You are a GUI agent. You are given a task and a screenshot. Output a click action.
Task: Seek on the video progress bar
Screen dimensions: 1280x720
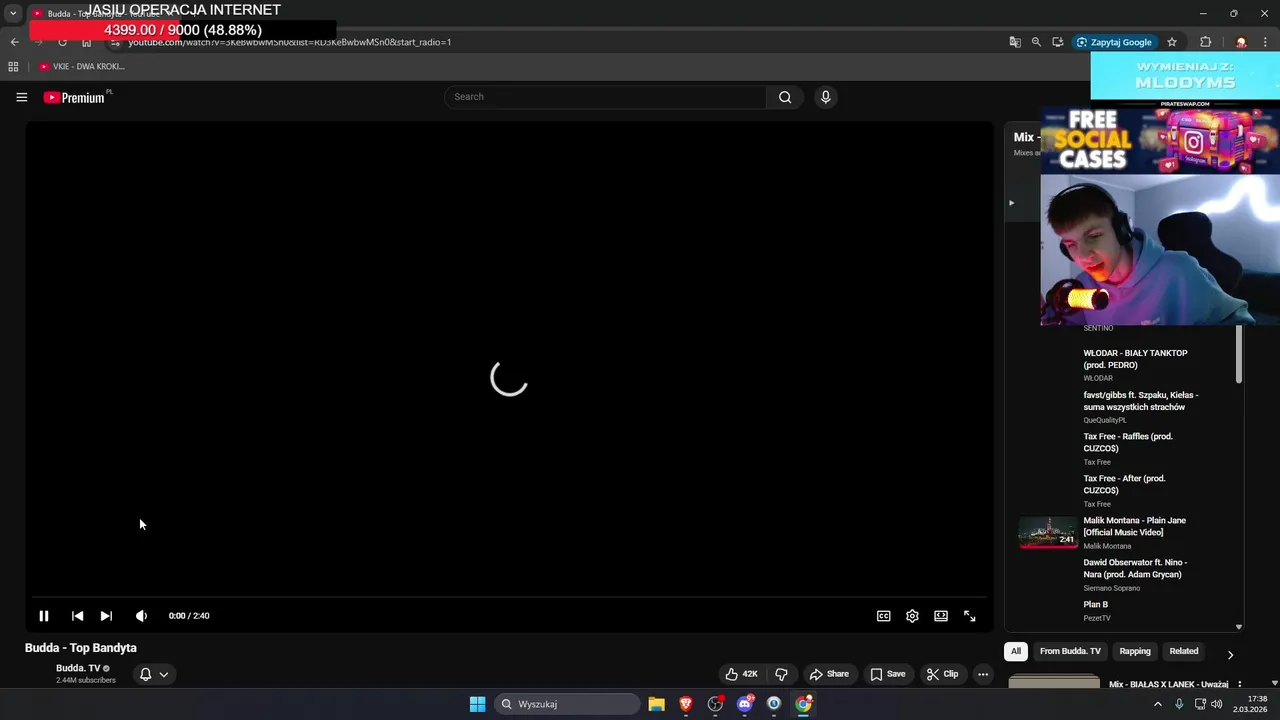[510, 597]
